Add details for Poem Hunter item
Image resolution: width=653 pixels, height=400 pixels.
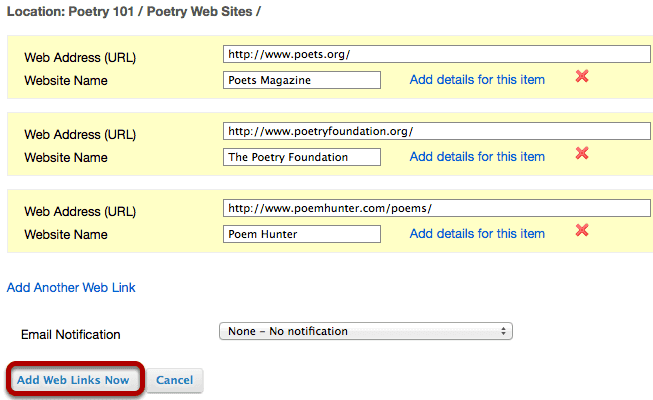tap(477, 234)
